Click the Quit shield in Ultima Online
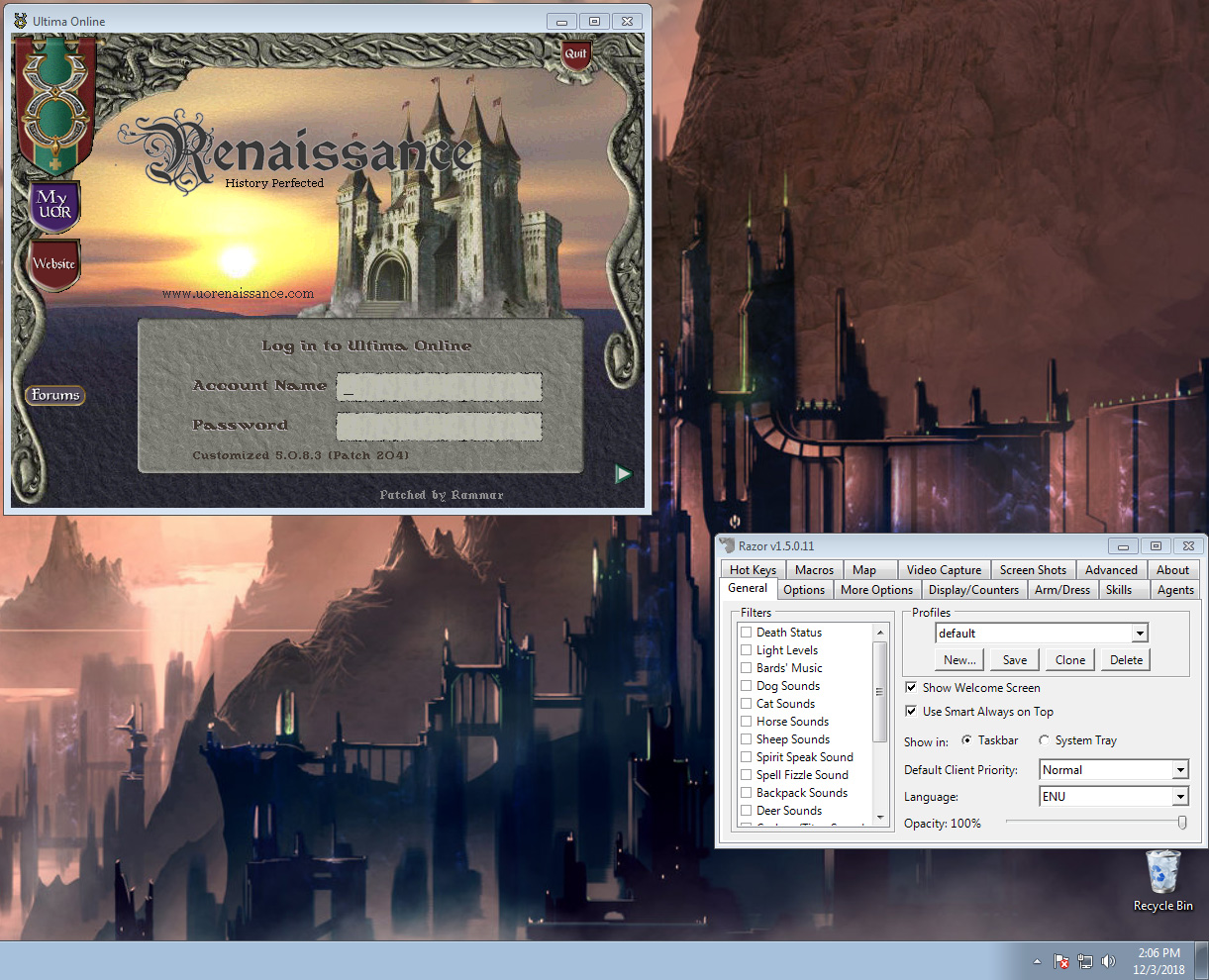The width and height of the screenshot is (1209, 980). pos(575,54)
